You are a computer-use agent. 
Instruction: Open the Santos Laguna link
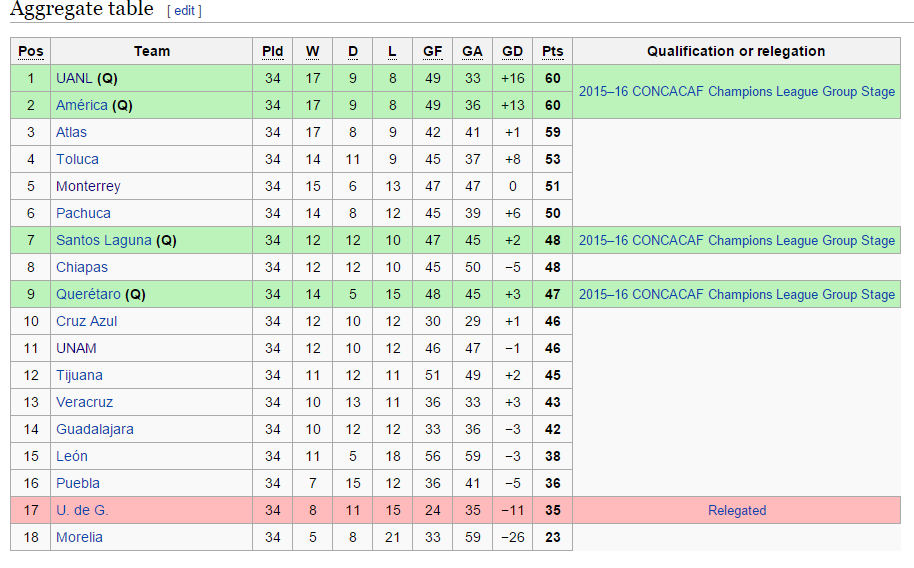click(x=104, y=240)
